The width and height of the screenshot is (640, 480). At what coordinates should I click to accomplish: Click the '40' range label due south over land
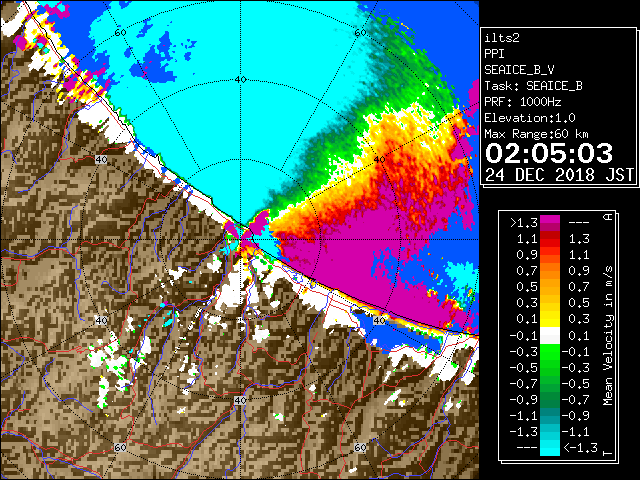pyautogui.click(x=240, y=400)
